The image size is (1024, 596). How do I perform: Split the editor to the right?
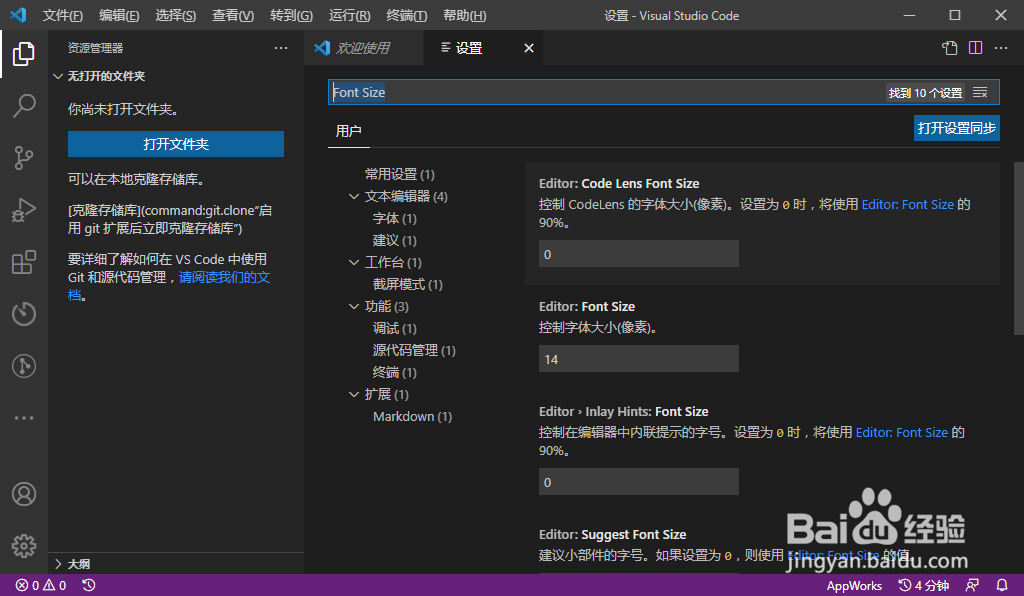pos(976,48)
